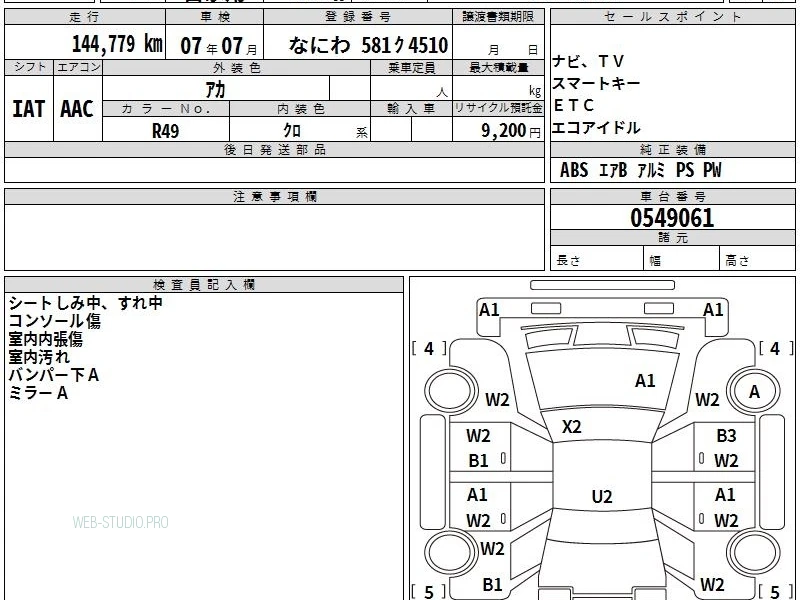Click the 最大積載量 header
This screenshot has height=600, width=800.
(x=498, y=67)
